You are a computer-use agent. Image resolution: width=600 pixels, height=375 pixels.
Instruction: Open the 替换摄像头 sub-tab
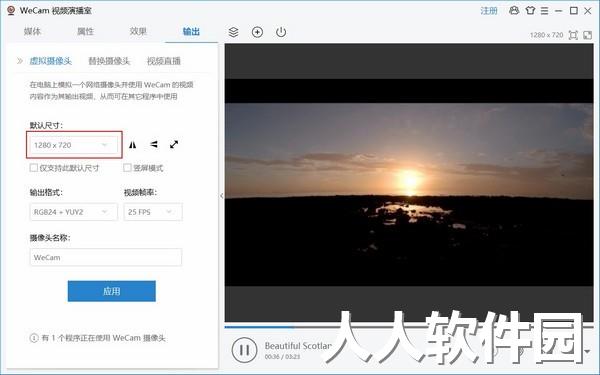click(109, 61)
